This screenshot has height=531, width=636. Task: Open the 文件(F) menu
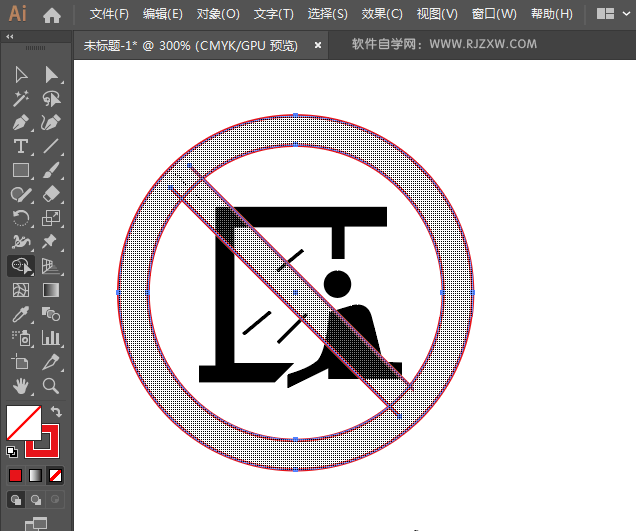click(109, 14)
